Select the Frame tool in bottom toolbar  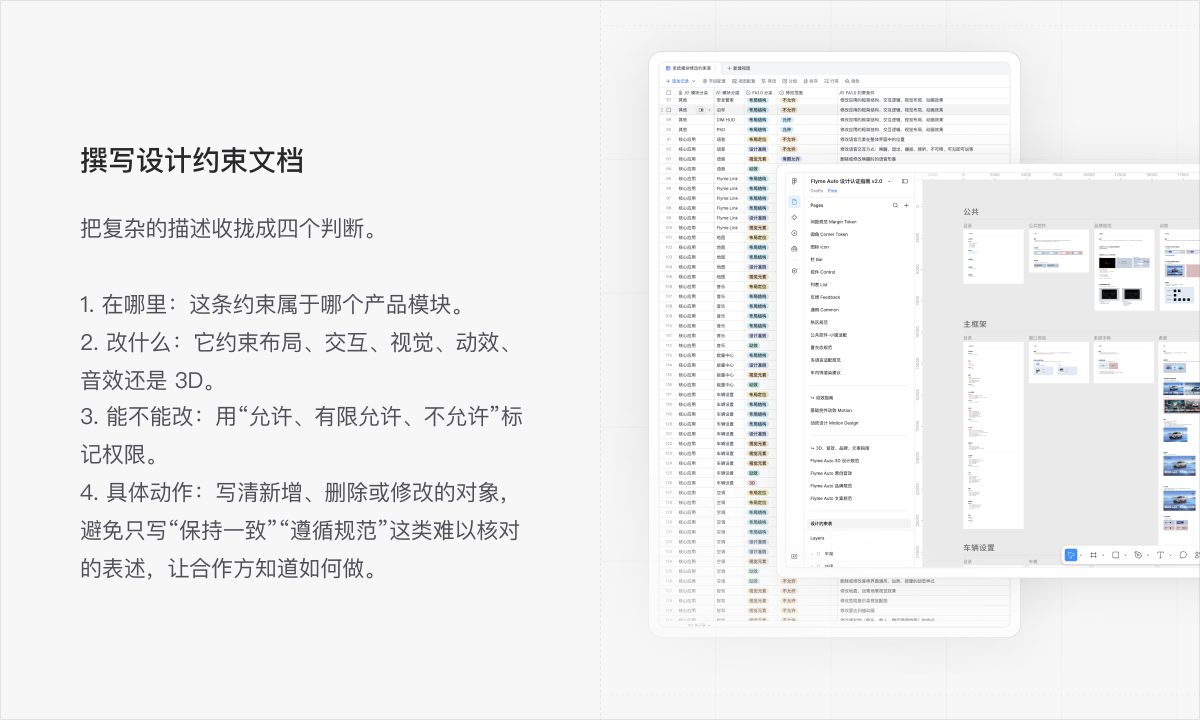tap(1093, 555)
